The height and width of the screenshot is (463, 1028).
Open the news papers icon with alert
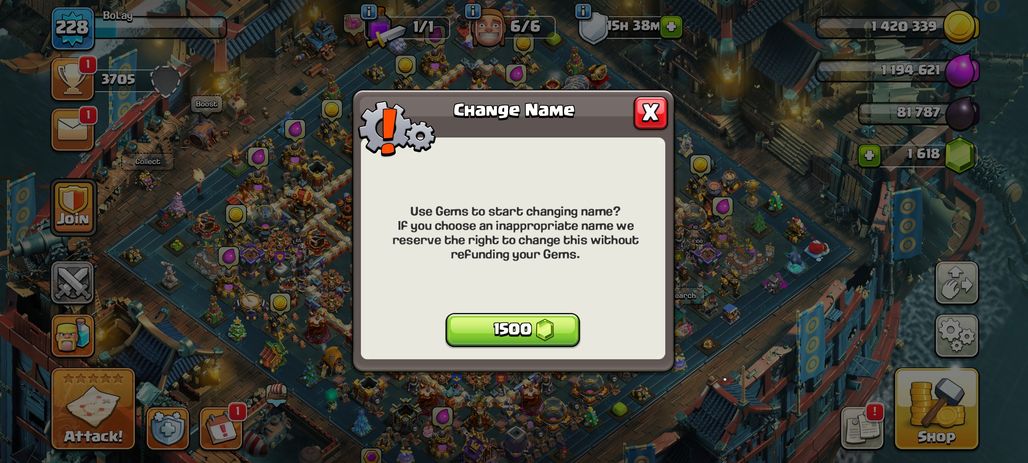[x=861, y=428]
